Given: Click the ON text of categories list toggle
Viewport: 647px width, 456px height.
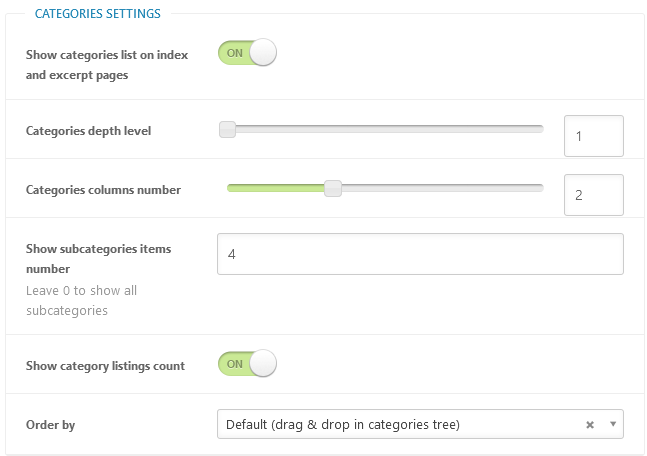Looking at the screenshot, I should click(235, 53).
